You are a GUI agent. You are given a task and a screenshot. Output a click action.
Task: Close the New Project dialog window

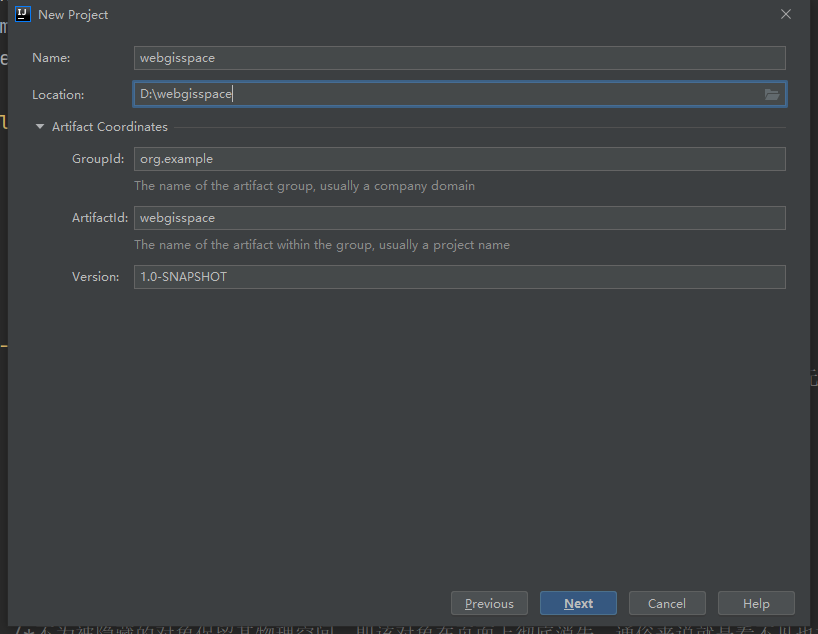(786, 14)
